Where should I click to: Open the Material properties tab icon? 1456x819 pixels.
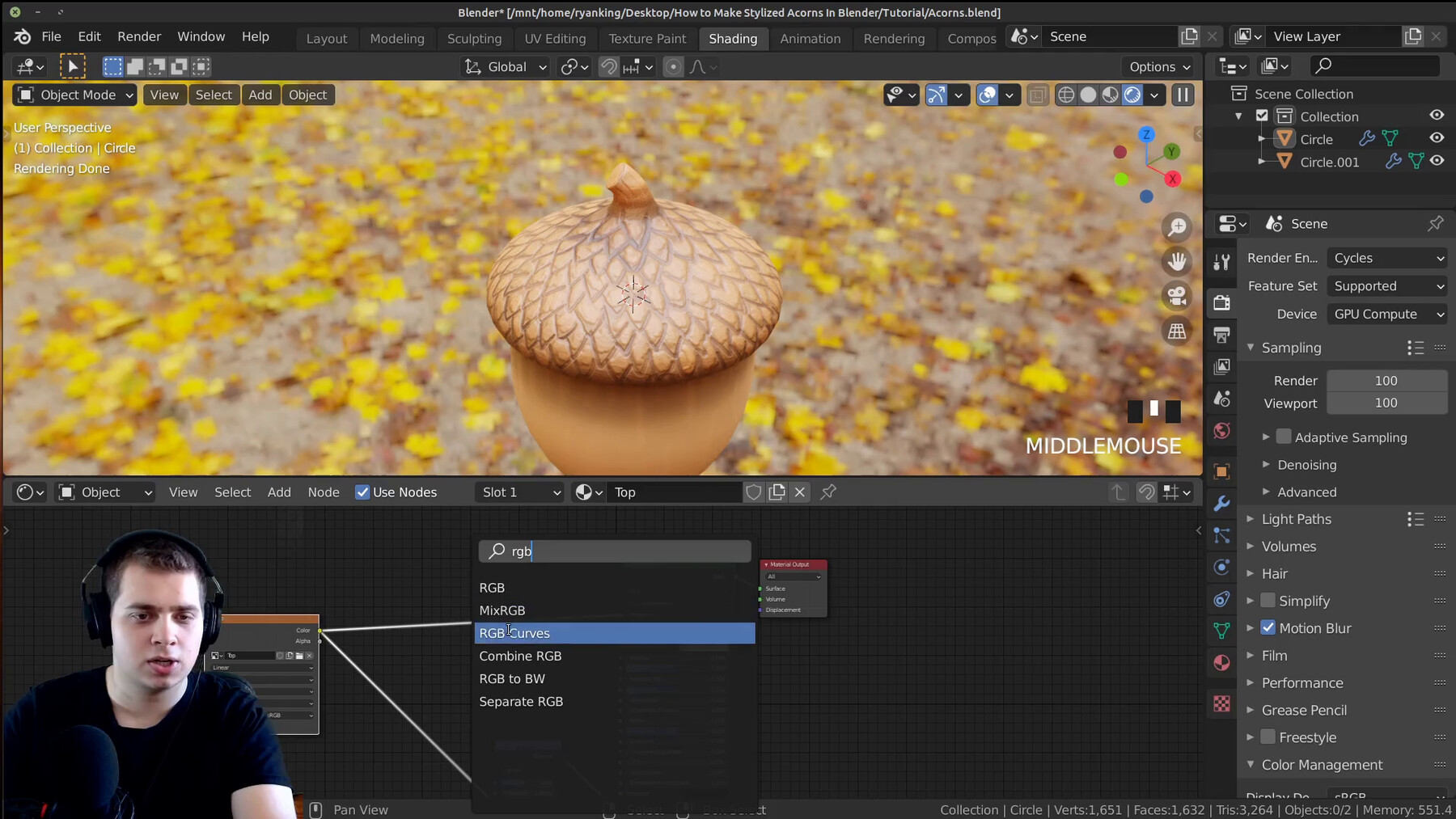tap(1221, 663)
